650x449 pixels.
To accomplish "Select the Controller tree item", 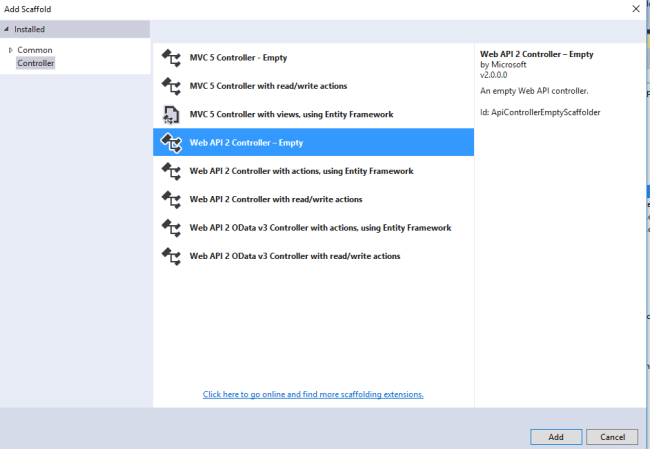I will (36, 63).
